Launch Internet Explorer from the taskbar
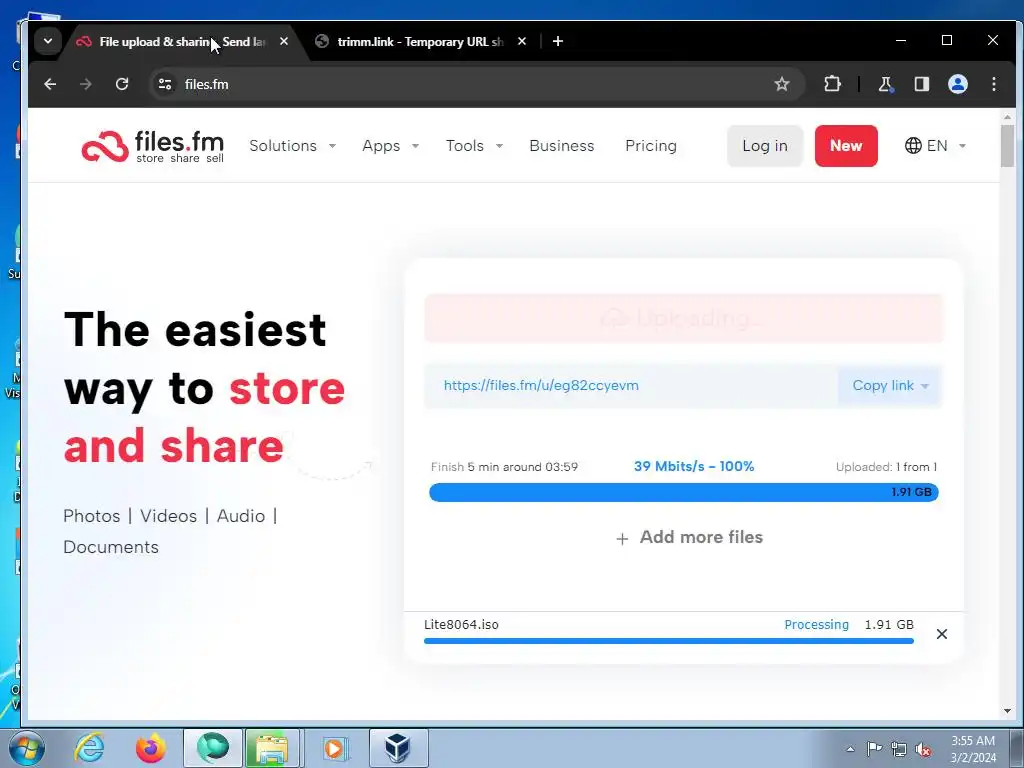The width and height of the screenshot is (1024, 768). [x=89, y=748]
